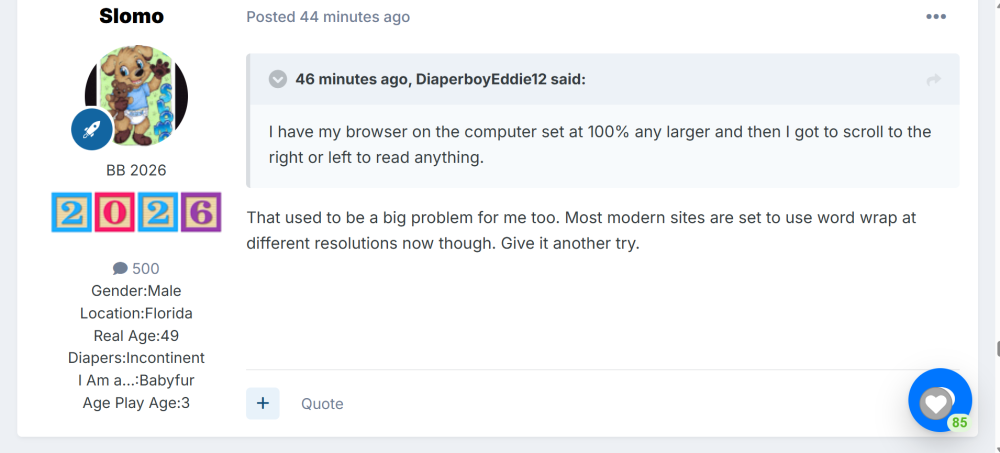Screen dimensions: 1000x453
Task: Click the 'Location:Florida' profile field
Action: tap(136, 313)
